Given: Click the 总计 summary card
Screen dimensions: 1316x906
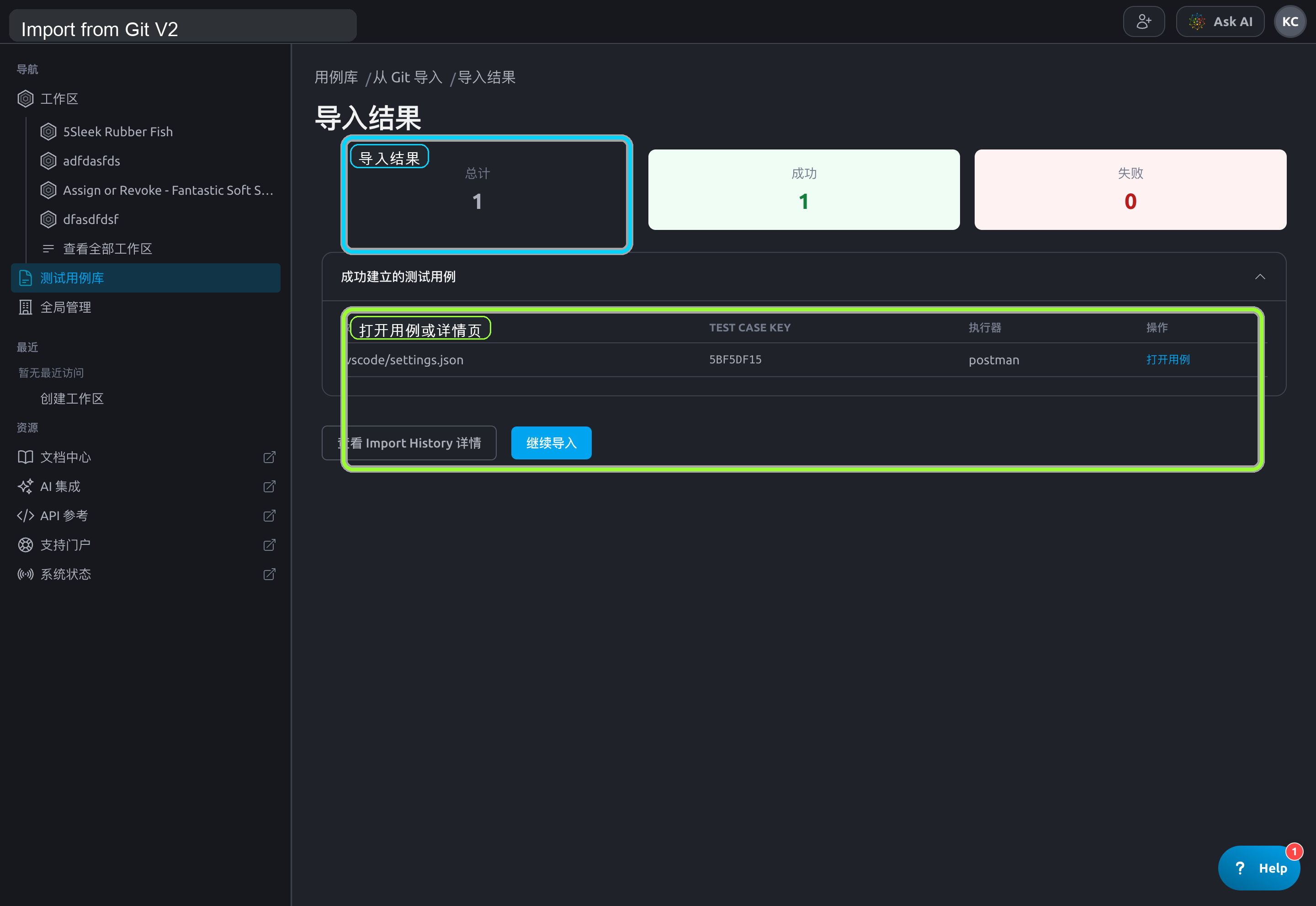Looking at the screenshot, I should [x=477, y=190].
